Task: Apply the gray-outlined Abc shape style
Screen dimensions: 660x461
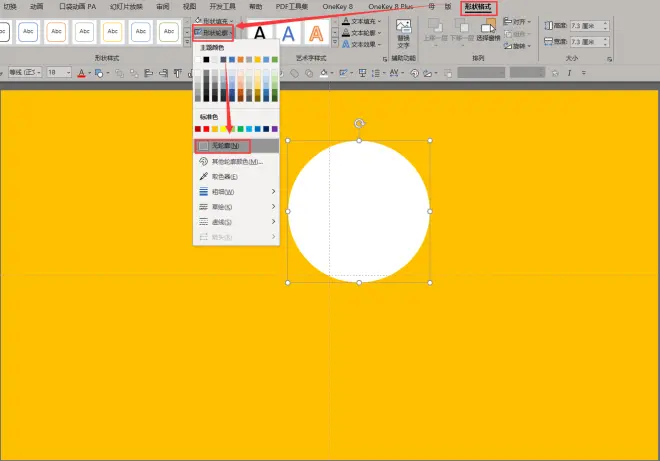Action: (85, 32)
